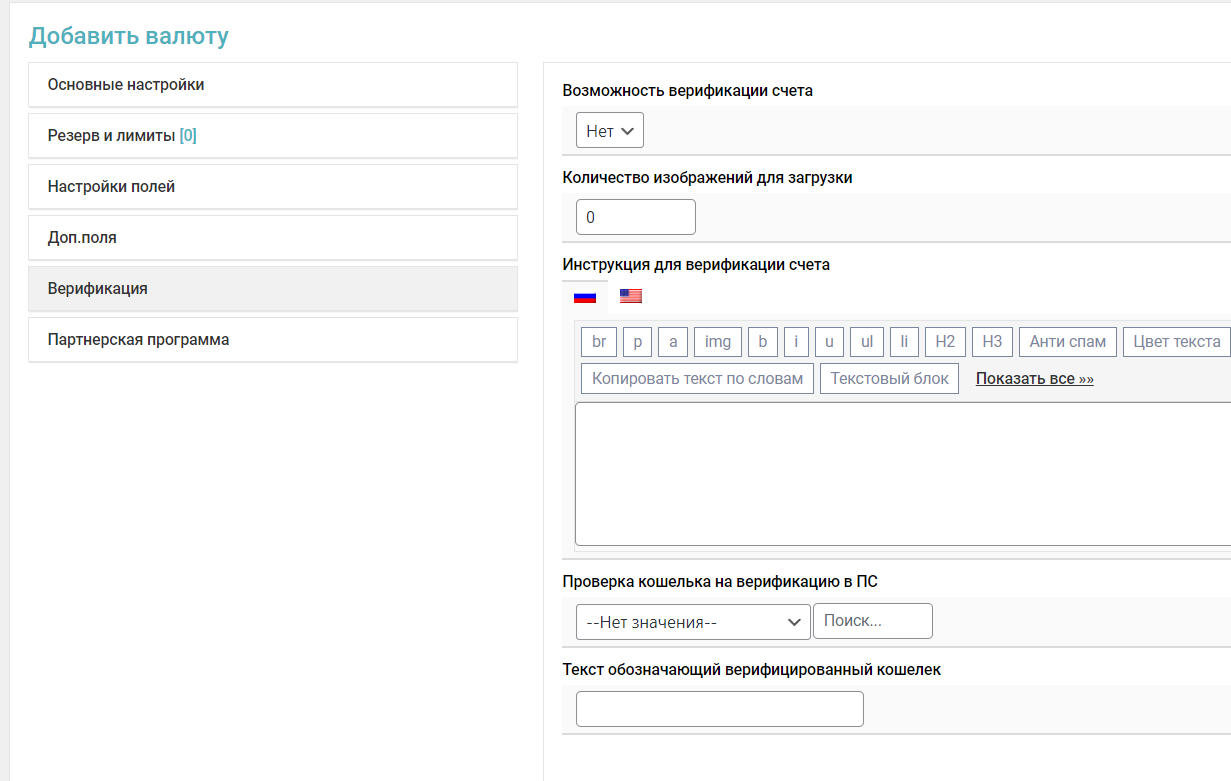Go to the Резерв и лимиты tab
The image size is (1231, 781).
272,136
